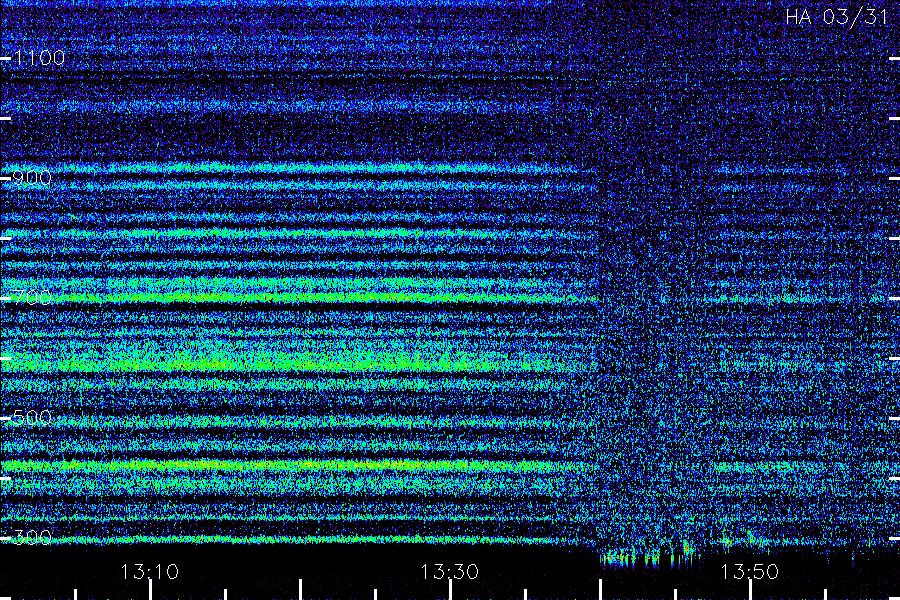
Task: Click the HA 03/31 date label
Action: (x=837, y=17)
